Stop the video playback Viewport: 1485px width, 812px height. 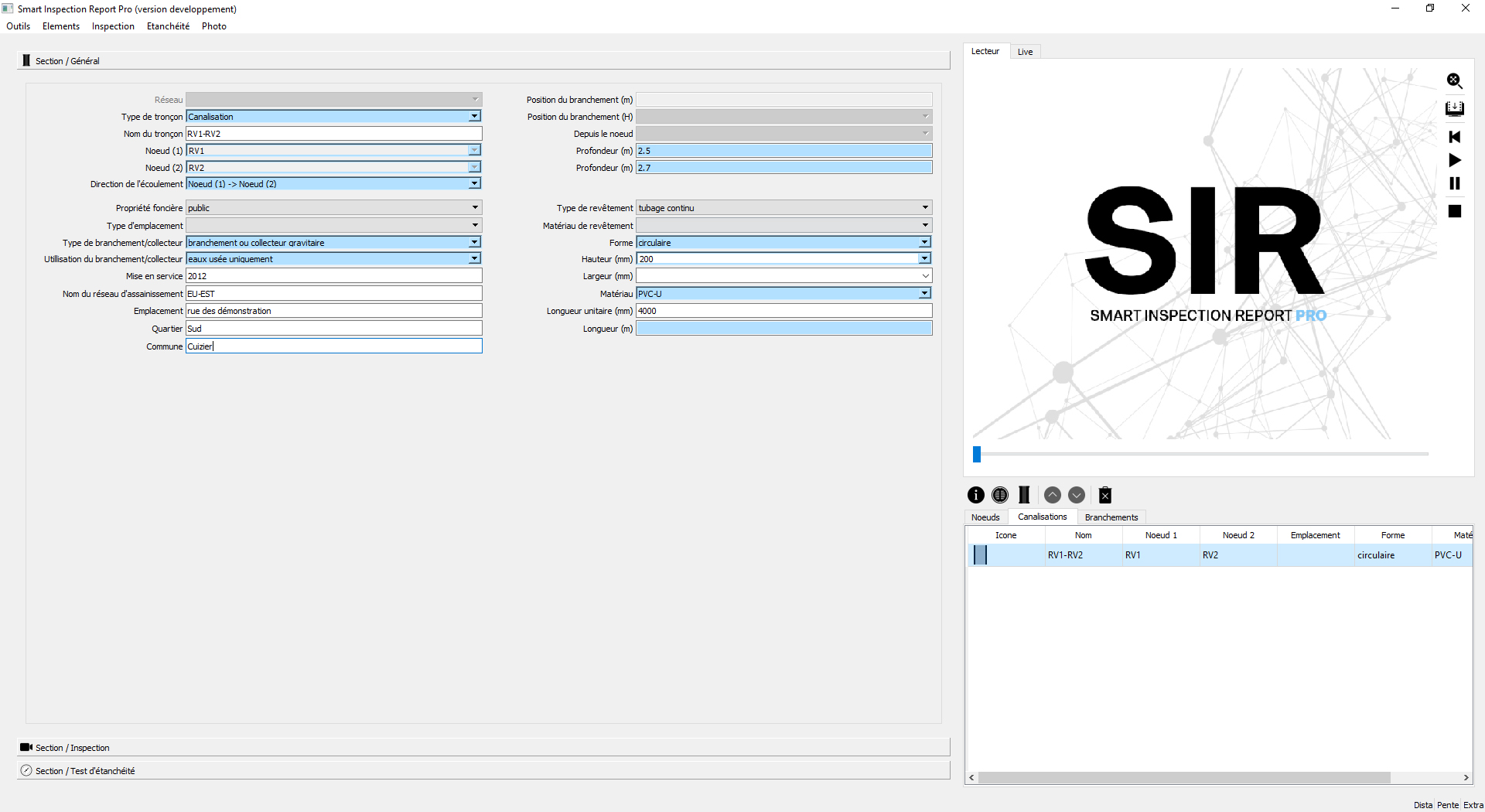coord(1454,211)
